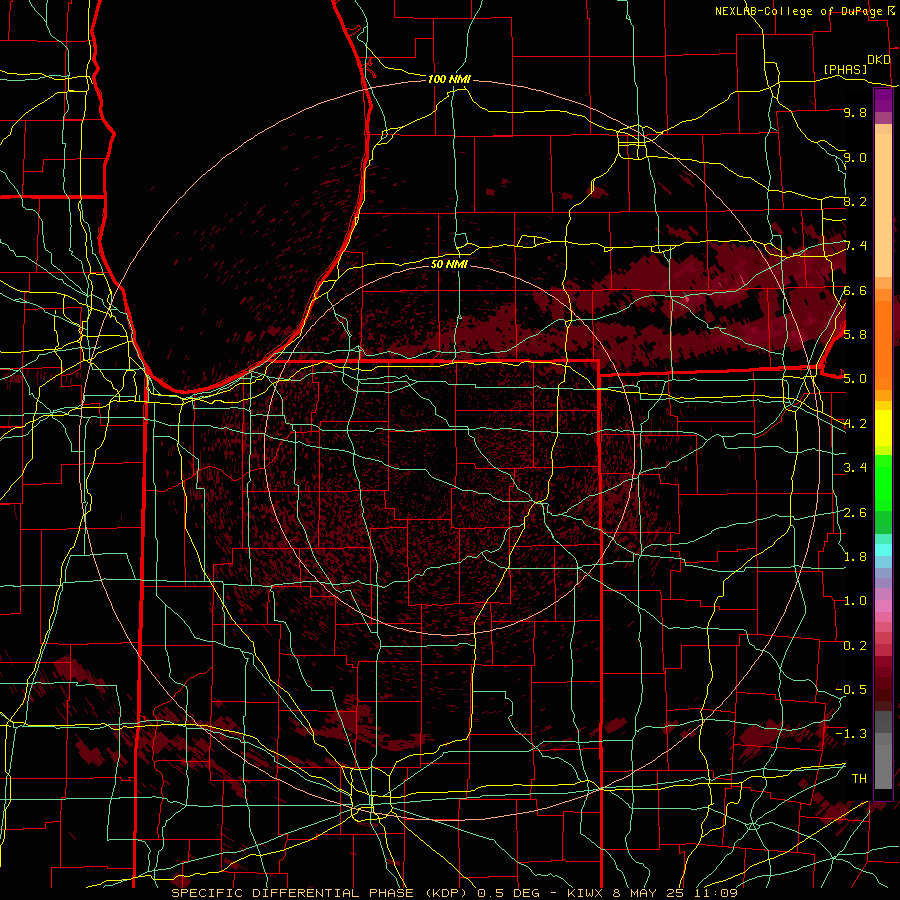Click the 50 NMI range ring label

tap(449, 264)
